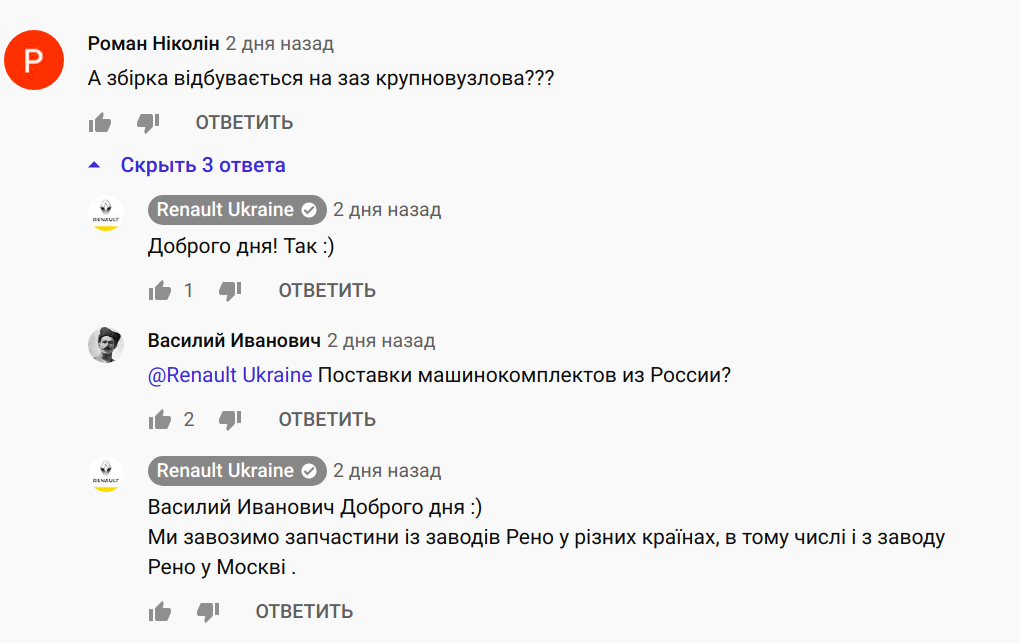The image size is (1020, 643).
Task: Like Renault Ukraine's reply about Москві
Action: (x=160, y=612)
